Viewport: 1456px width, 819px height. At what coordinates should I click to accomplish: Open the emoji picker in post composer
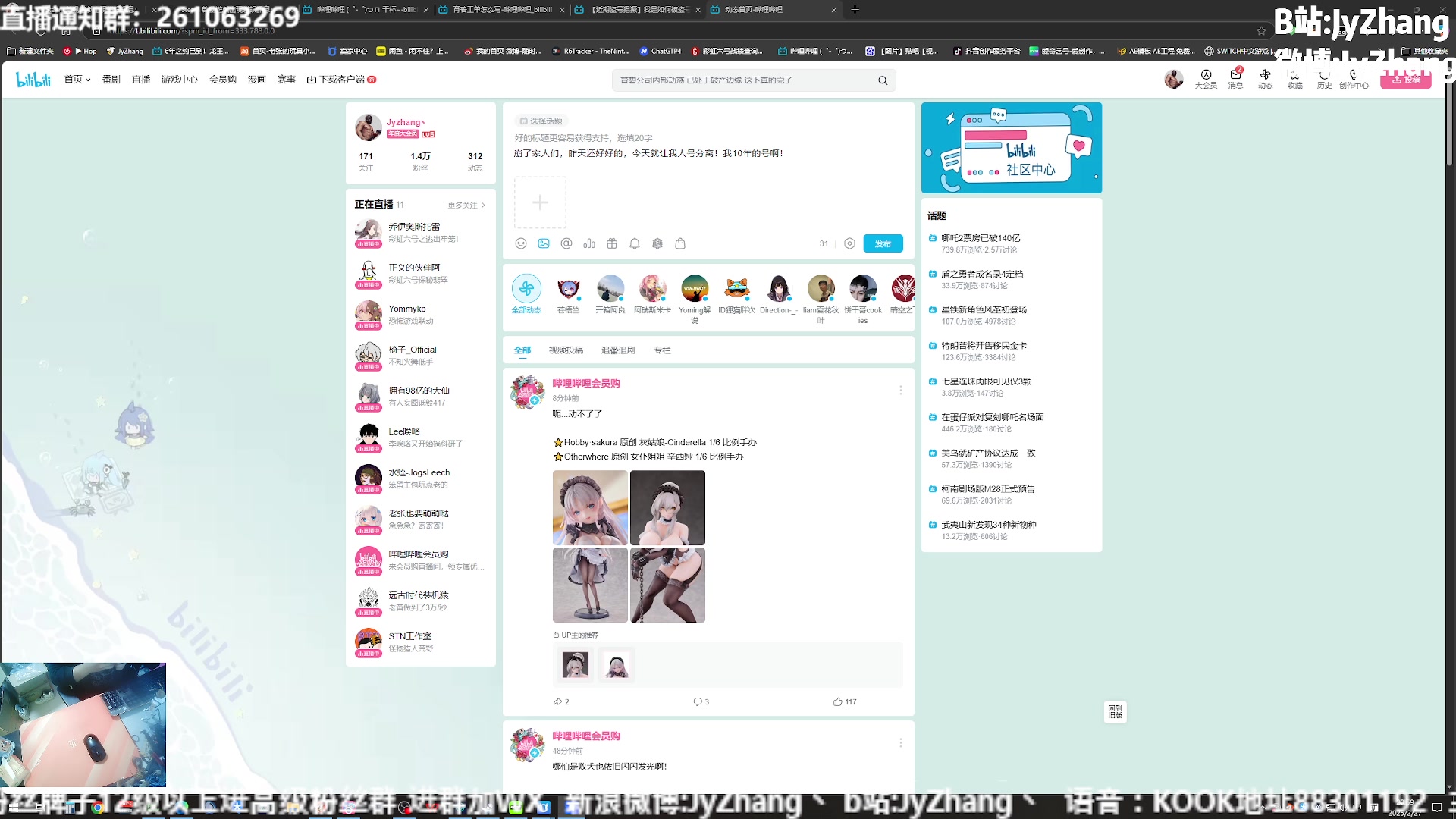[x=520, y=243]
